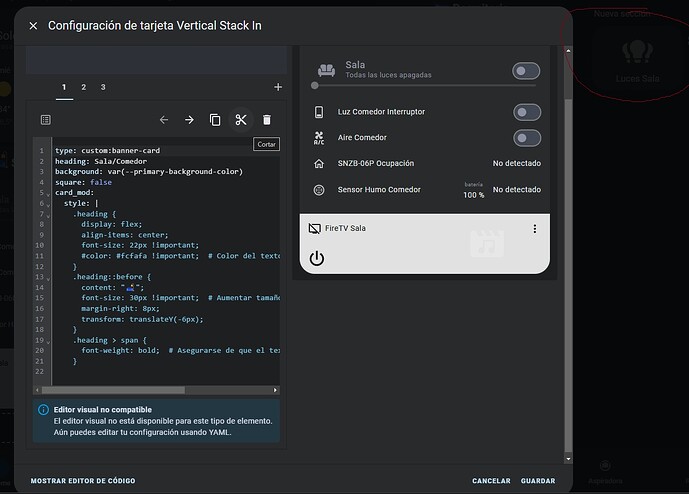Viewport: 689px width, 494px height.
Task: Click the Luces Sala card in the background dashboard
Action: click(x=637, y=60)
